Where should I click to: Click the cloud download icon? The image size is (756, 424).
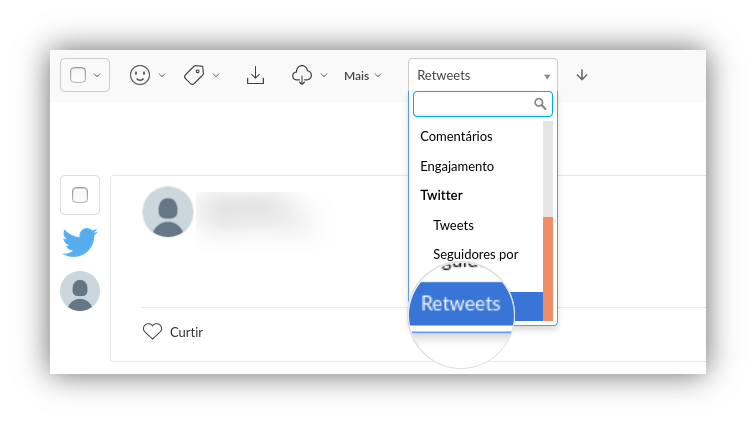click(x=302, y=75)
